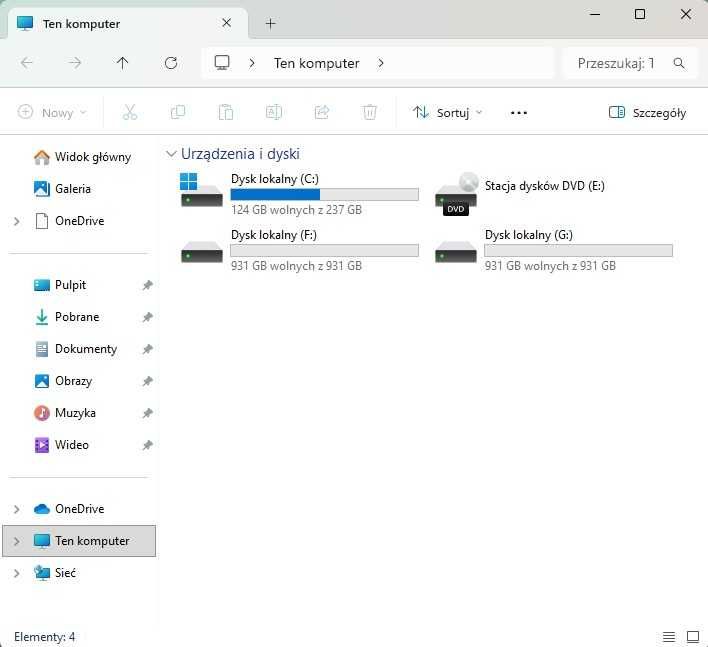Click the Elementy: 4 status text
Screen dimensions: 708x647
tap(44, 637)
